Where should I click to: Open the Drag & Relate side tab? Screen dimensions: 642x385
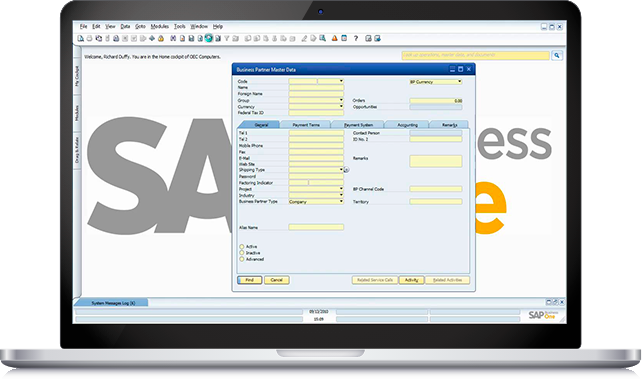(77, 150)
